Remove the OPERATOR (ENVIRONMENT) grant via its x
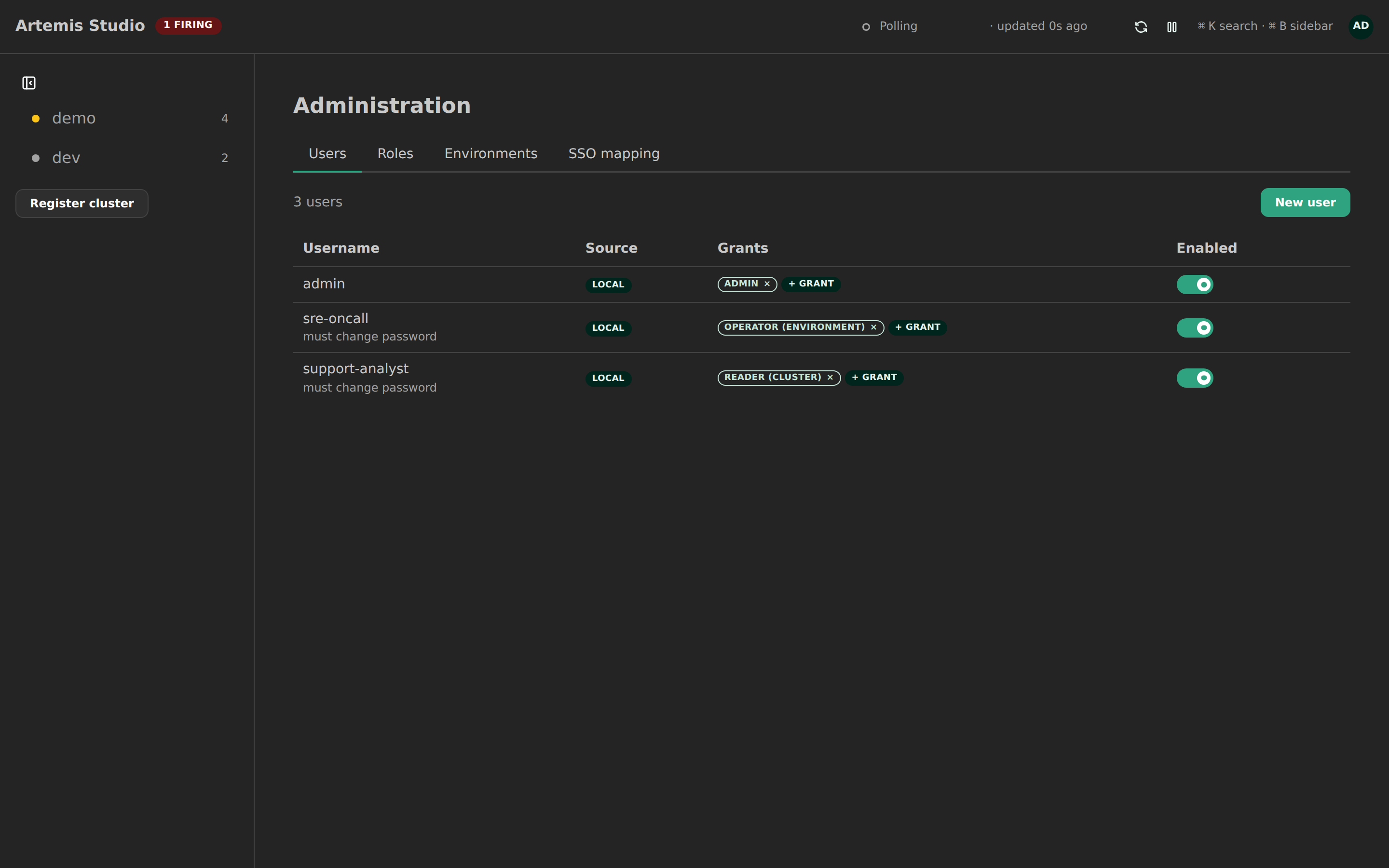This screenshot has height=868, width=1389. [x=873, y=327]
